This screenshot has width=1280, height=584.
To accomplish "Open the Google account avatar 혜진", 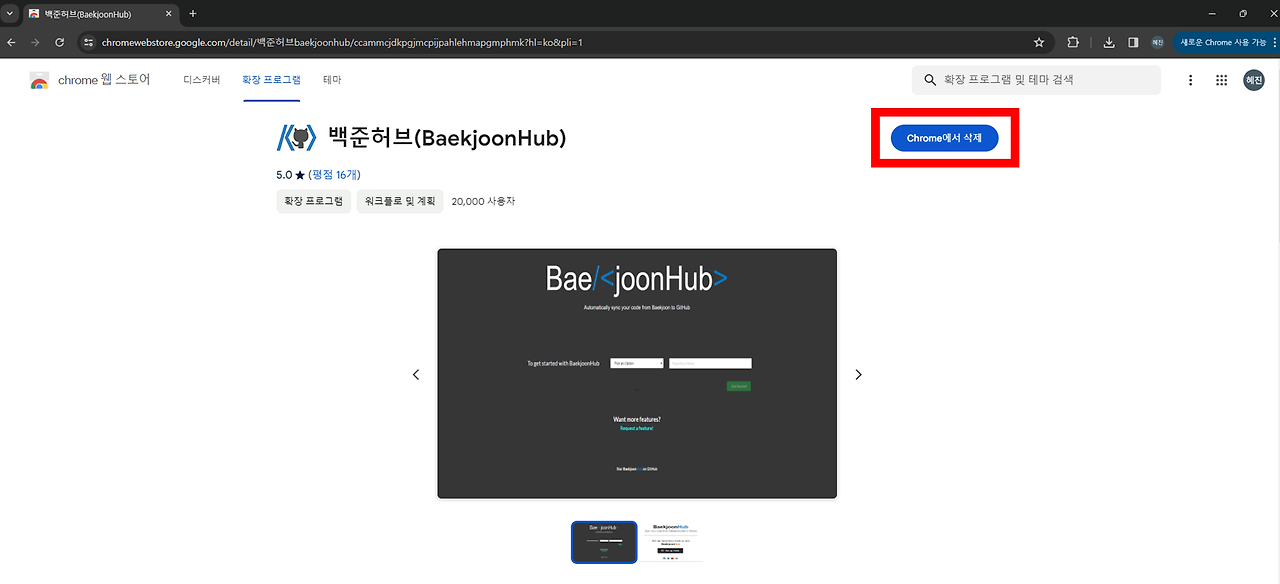I will [x=1254, y=80].
